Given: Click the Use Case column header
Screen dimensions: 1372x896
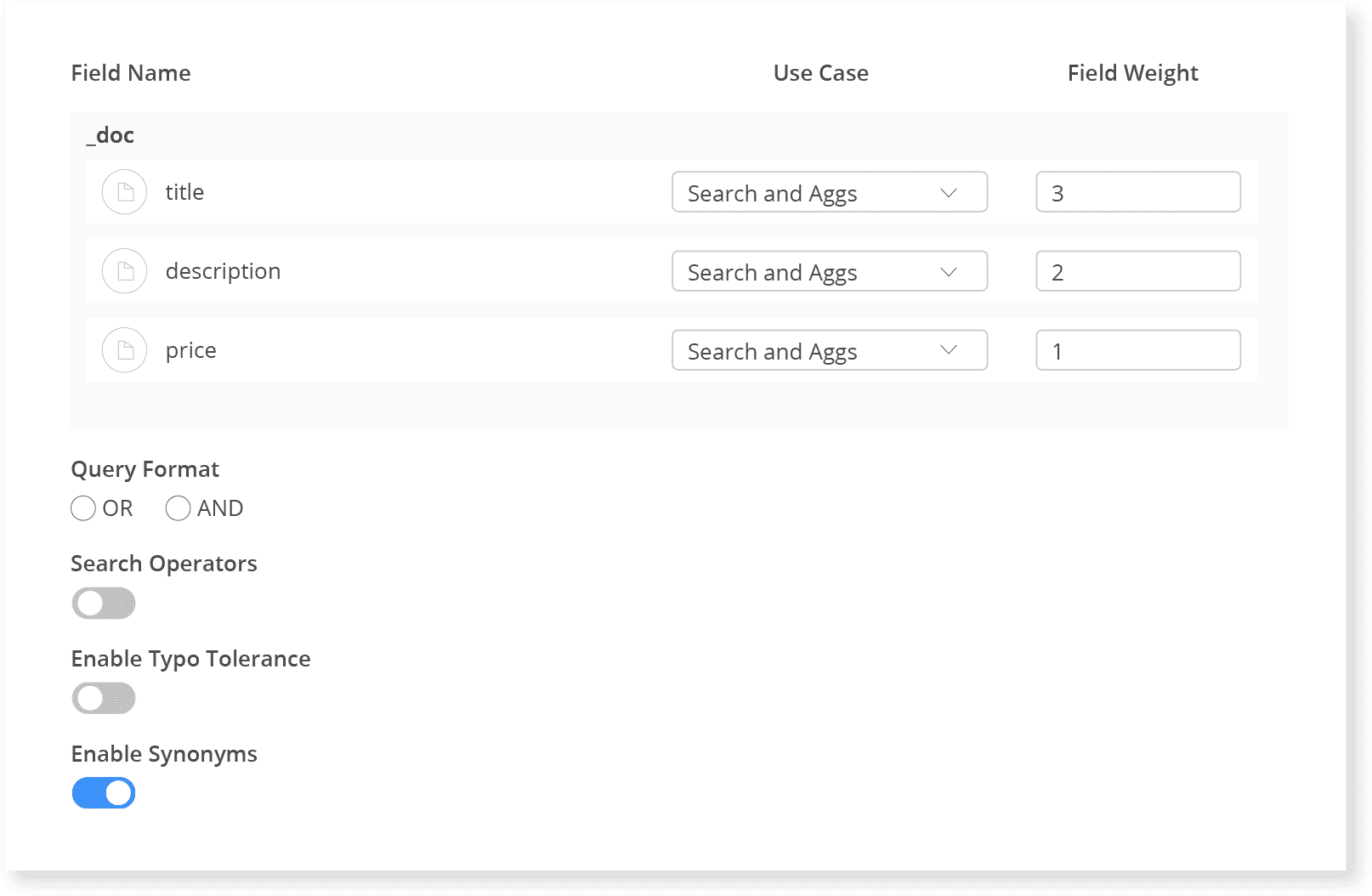Looking at the screenshot, I should 821,73.
